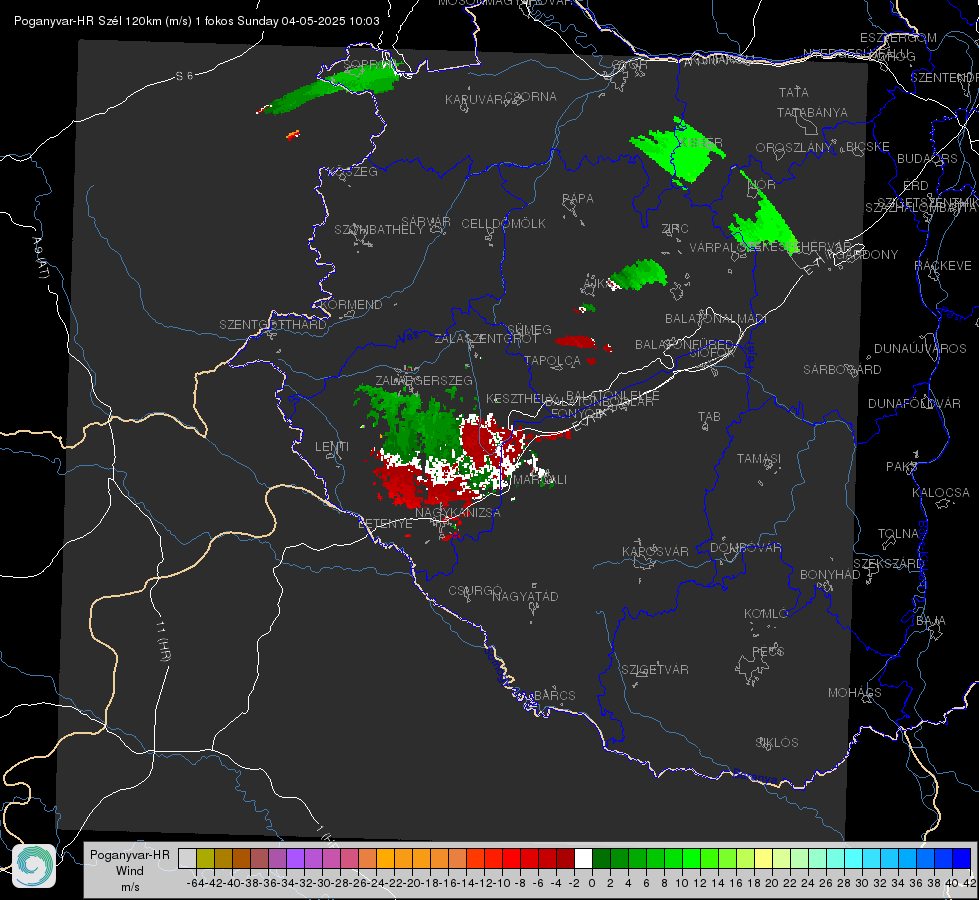979x900 pixels.
Task: Click the '42' value at the legend's end
Action: [969, 883]
